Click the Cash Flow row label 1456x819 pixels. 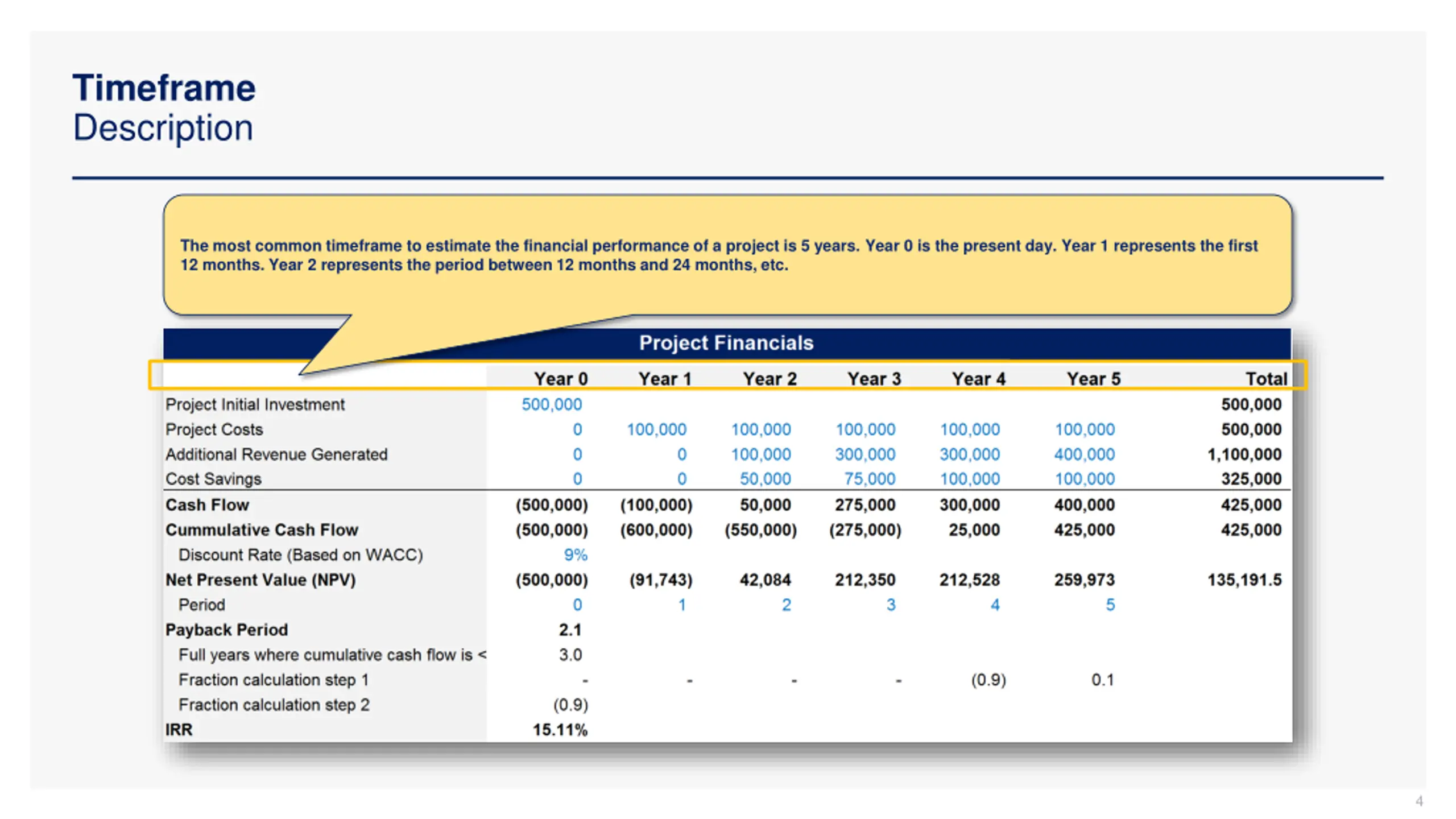207,505
